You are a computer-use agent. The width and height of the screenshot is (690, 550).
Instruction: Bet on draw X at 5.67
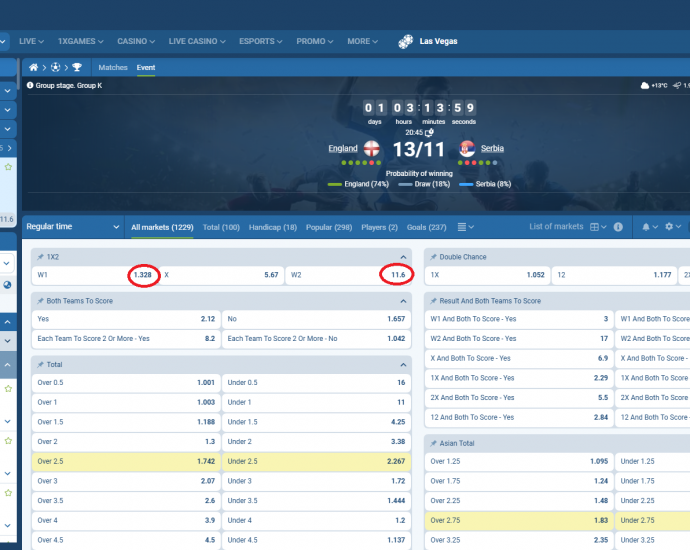pos(221,275)
